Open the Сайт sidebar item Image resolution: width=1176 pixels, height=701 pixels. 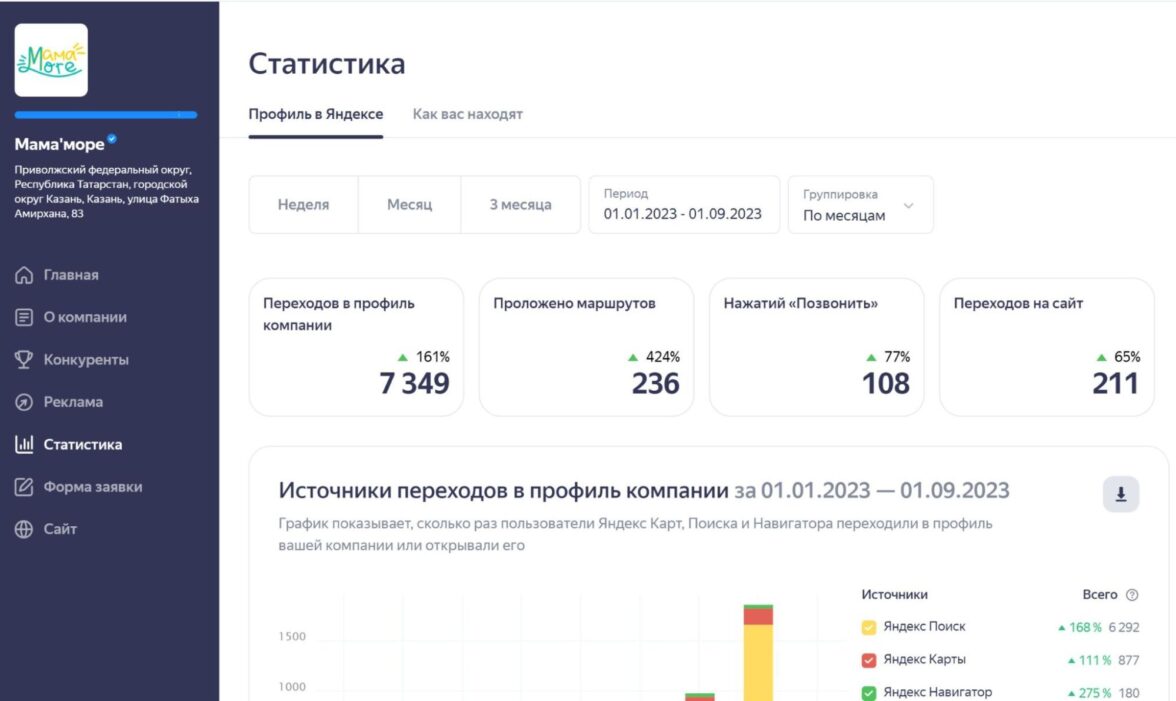(60, 529)
